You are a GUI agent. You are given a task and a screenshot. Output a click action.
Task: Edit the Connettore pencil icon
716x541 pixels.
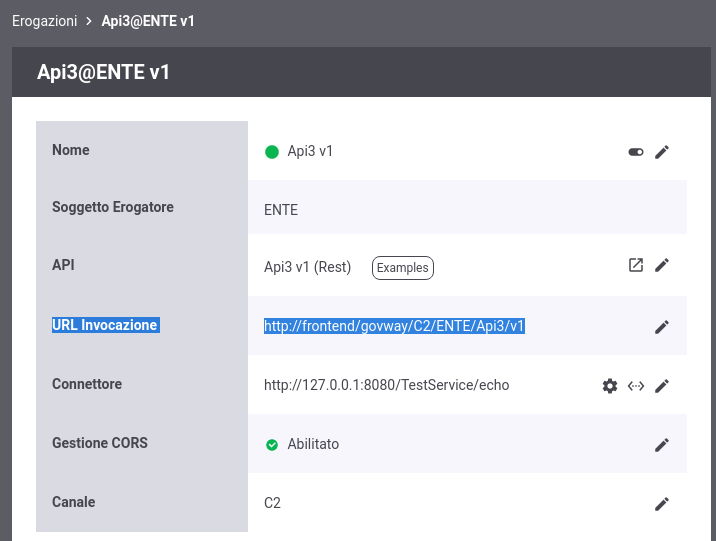pos(662,386)
